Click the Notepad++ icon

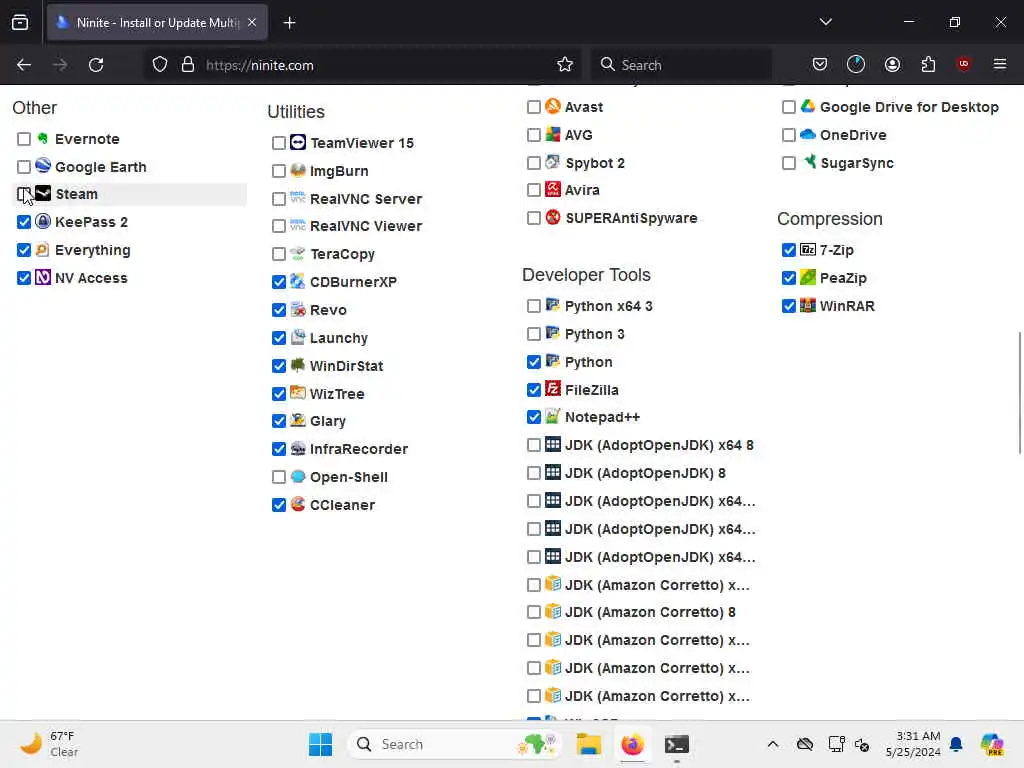pyautogui.click(x=552, y=417)
